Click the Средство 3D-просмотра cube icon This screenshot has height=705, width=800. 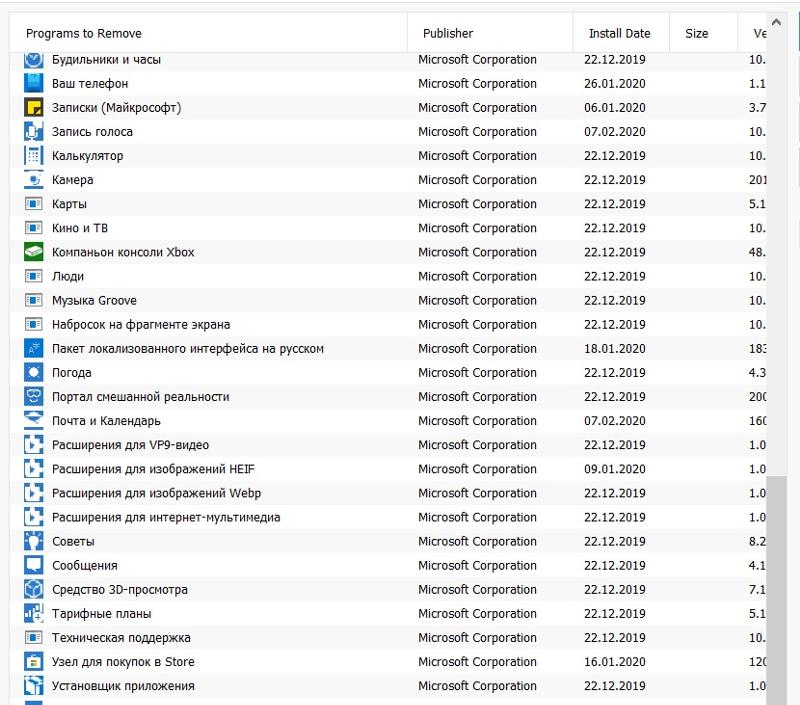click(x=33, y=589)
